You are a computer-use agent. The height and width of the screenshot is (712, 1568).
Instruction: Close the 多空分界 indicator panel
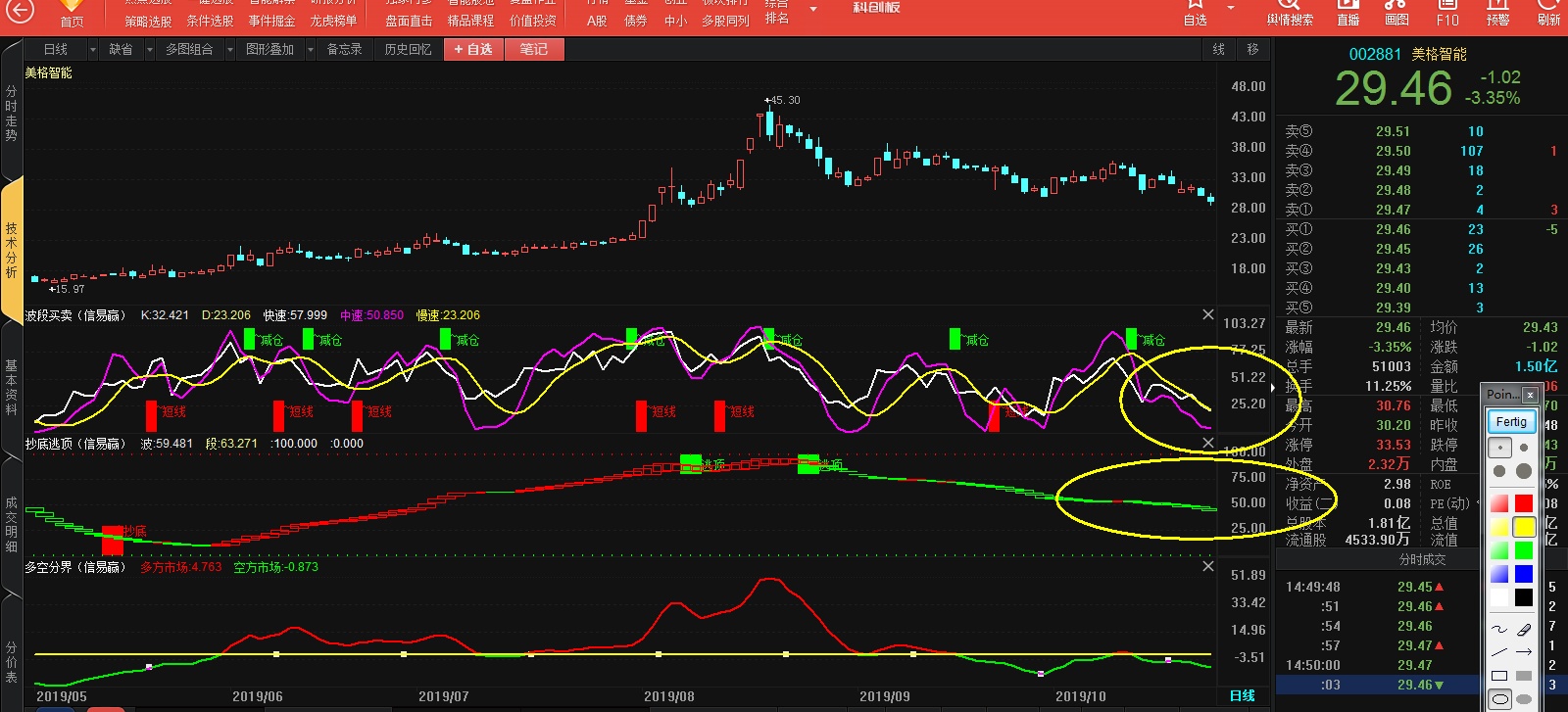point(1208,566)
